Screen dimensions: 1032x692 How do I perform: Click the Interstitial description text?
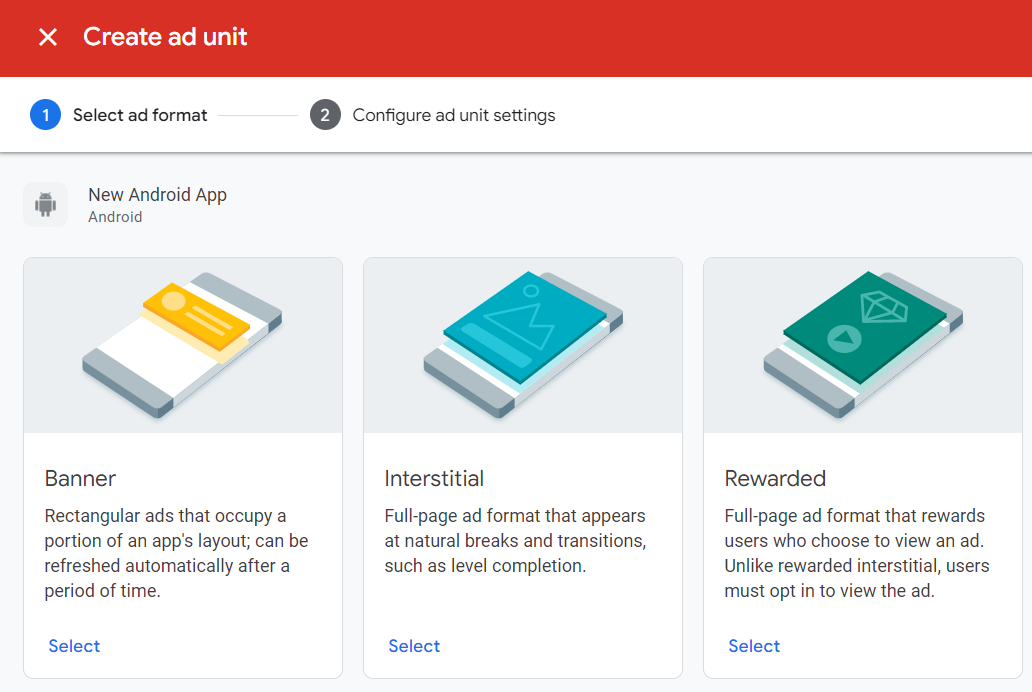[x=515, y=541]
